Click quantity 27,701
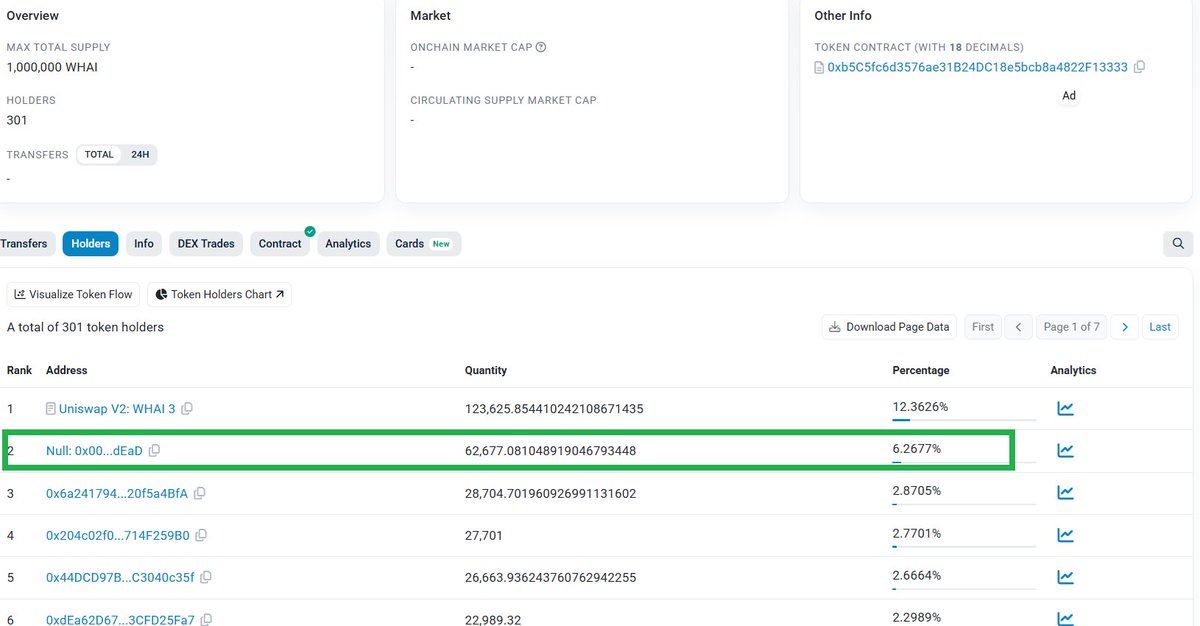This screenshot has height=626, width=1200. (484, 535)
